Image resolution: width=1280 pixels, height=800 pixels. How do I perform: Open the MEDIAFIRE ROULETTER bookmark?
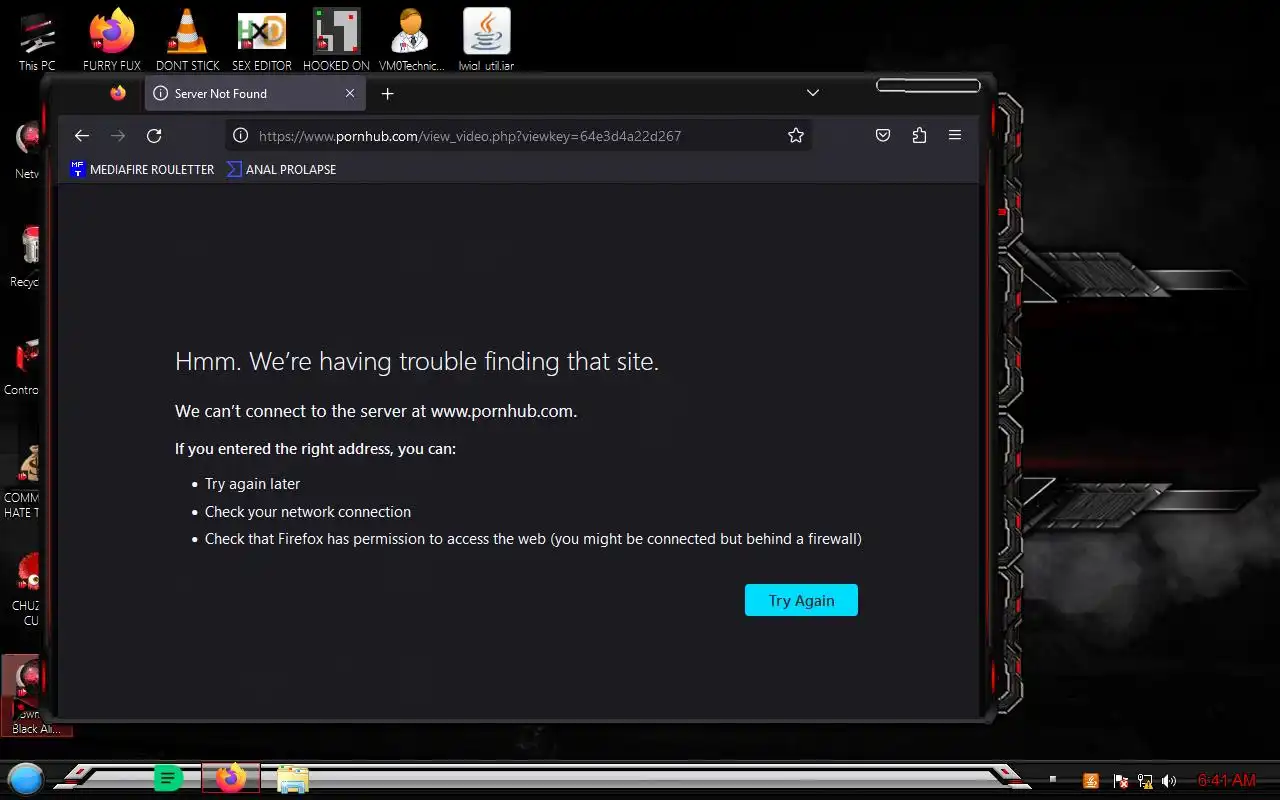point(142,170)
